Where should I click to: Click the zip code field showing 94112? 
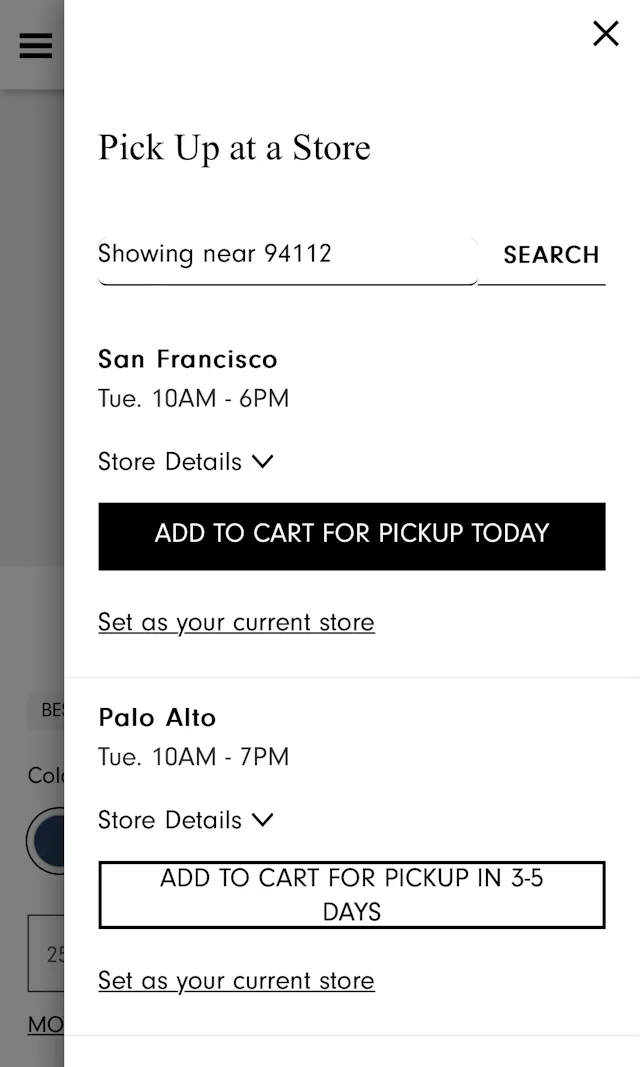(x=287, y=254)
